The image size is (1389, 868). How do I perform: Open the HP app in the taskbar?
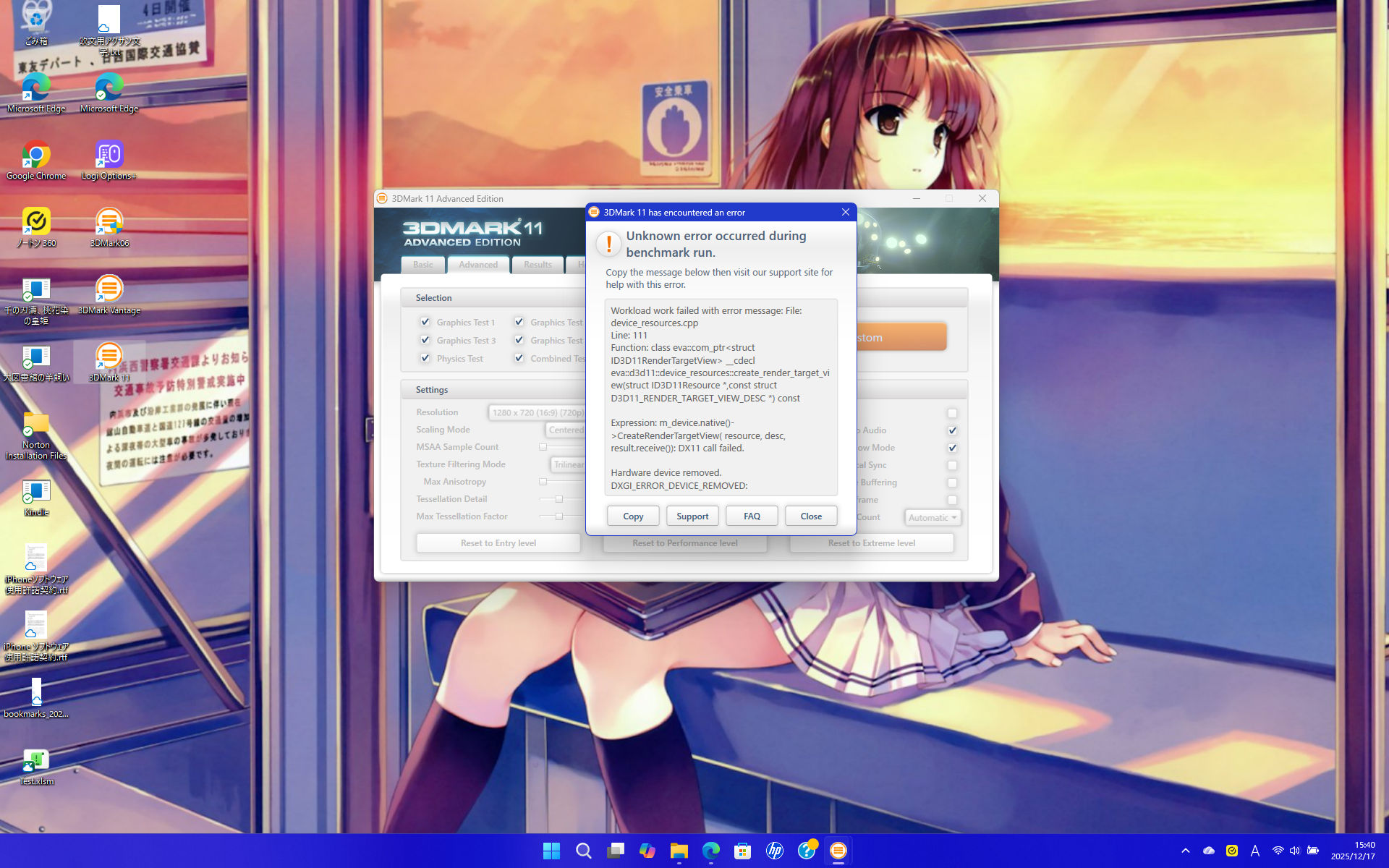pos(775,851)
